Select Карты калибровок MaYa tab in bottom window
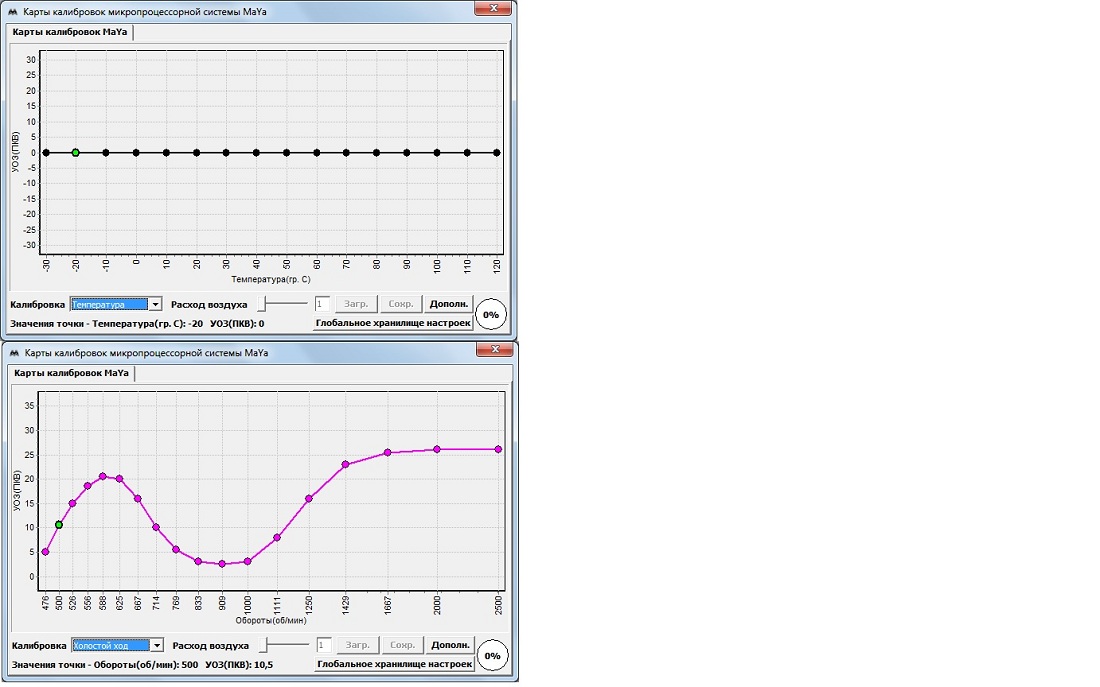 (x=70, y=373)
